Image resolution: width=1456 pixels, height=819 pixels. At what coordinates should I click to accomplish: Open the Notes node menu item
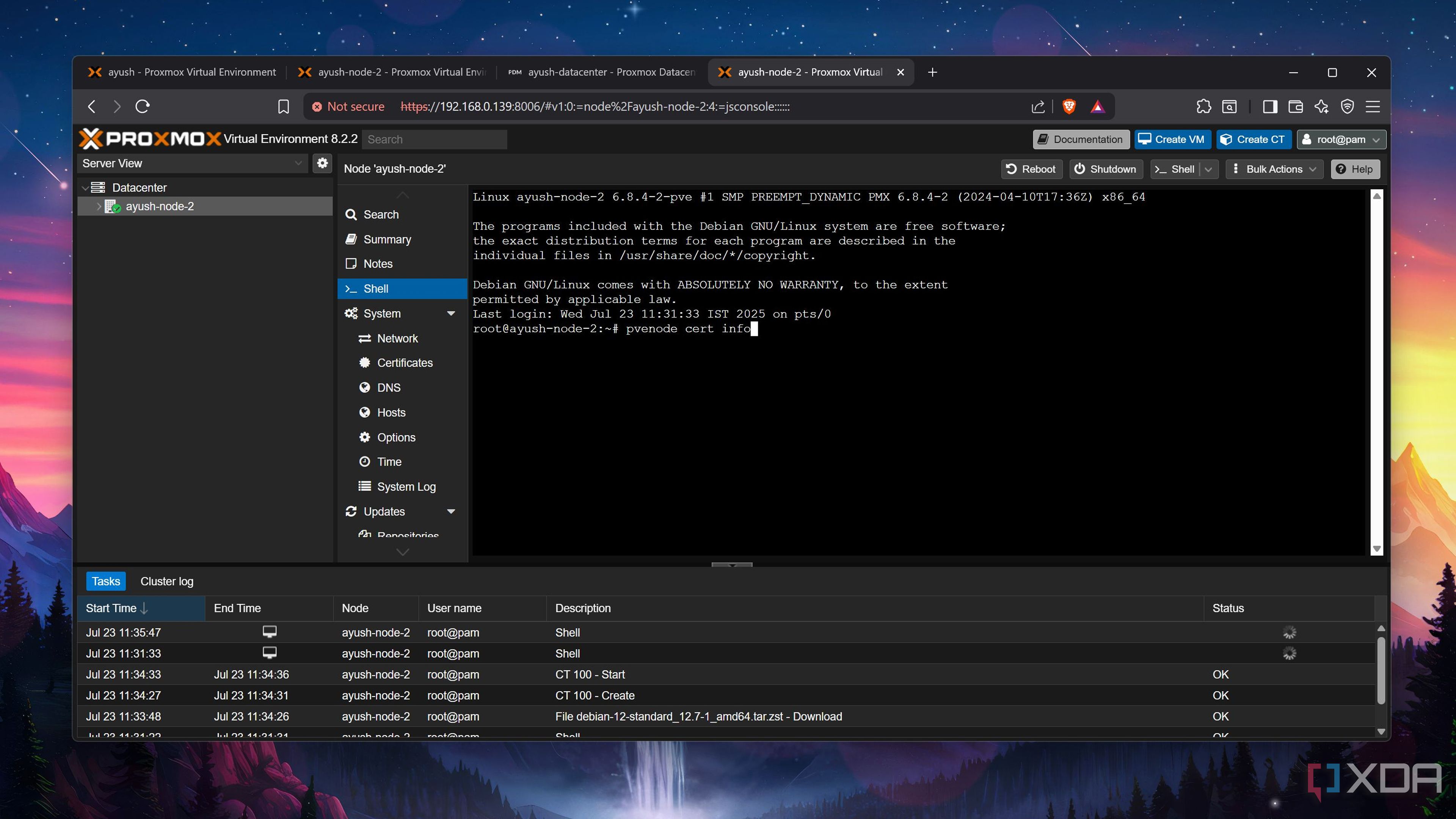[x=402, y=264]
